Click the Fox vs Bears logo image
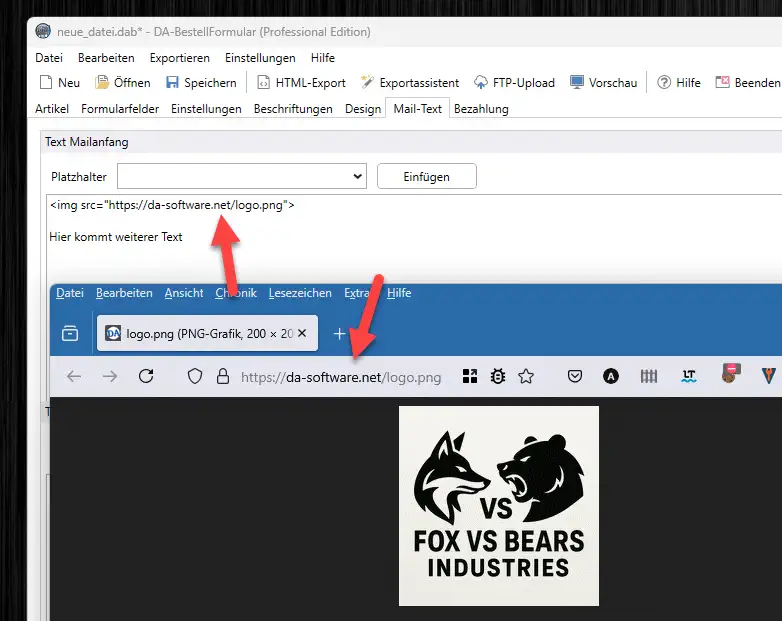Viewport: 782px width, 621px height. click(499, 506)
